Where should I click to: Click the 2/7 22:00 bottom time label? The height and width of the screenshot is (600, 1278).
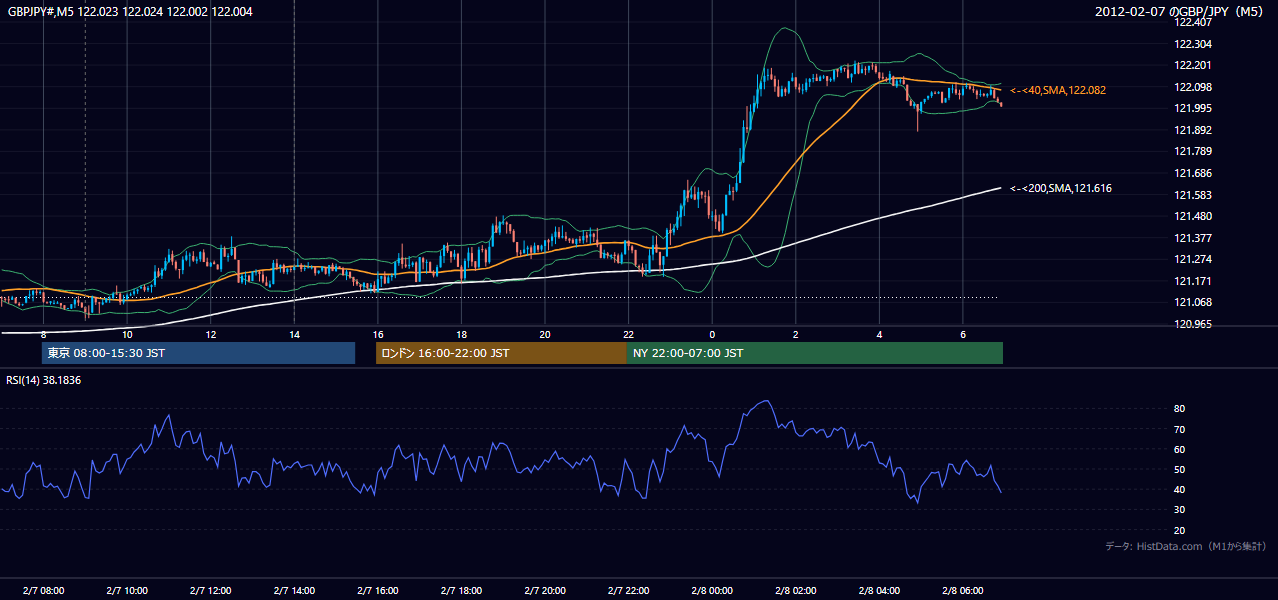[x=628, y=590]
